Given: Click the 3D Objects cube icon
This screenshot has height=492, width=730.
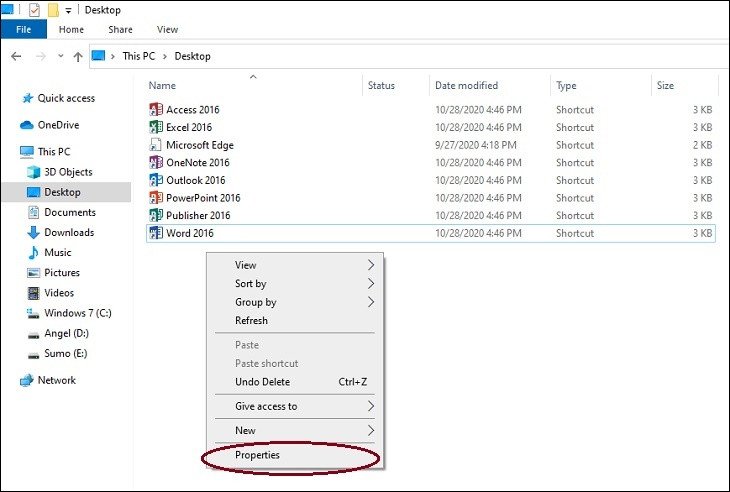Looking at the screenshot, I should point(34,172).
